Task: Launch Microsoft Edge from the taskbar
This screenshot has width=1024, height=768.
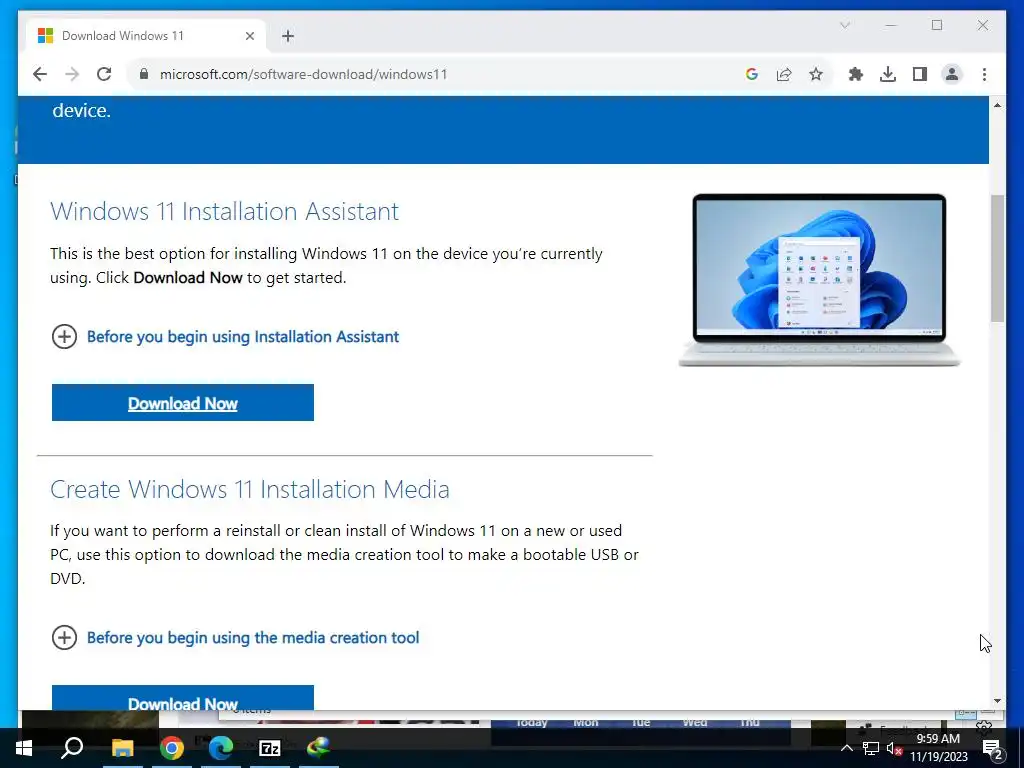Action: click(x=221, y=748)
